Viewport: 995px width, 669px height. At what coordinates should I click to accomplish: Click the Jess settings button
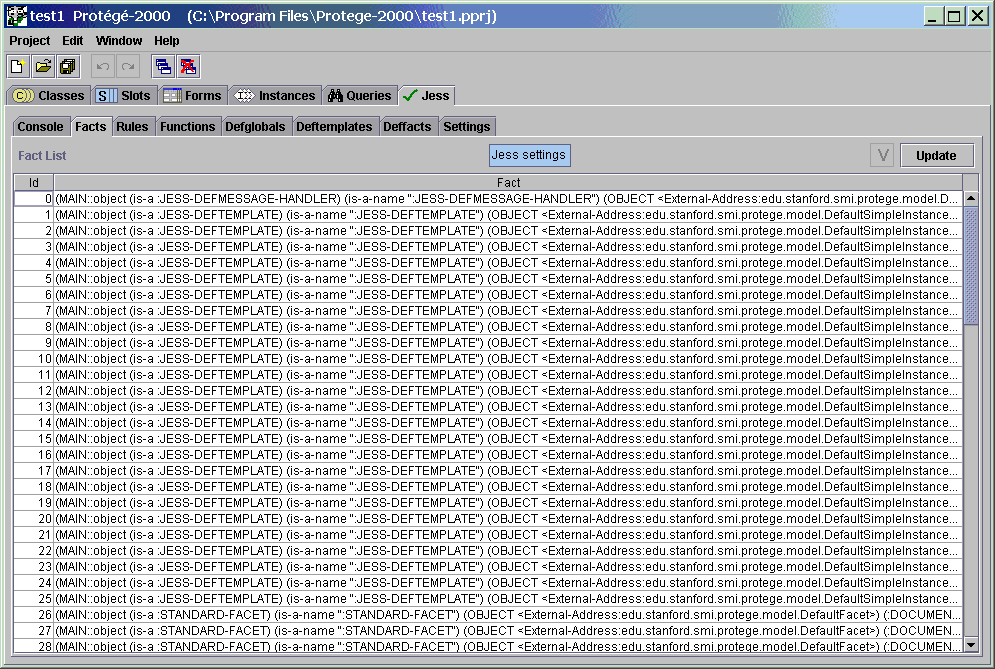click(x=529, y=156)
